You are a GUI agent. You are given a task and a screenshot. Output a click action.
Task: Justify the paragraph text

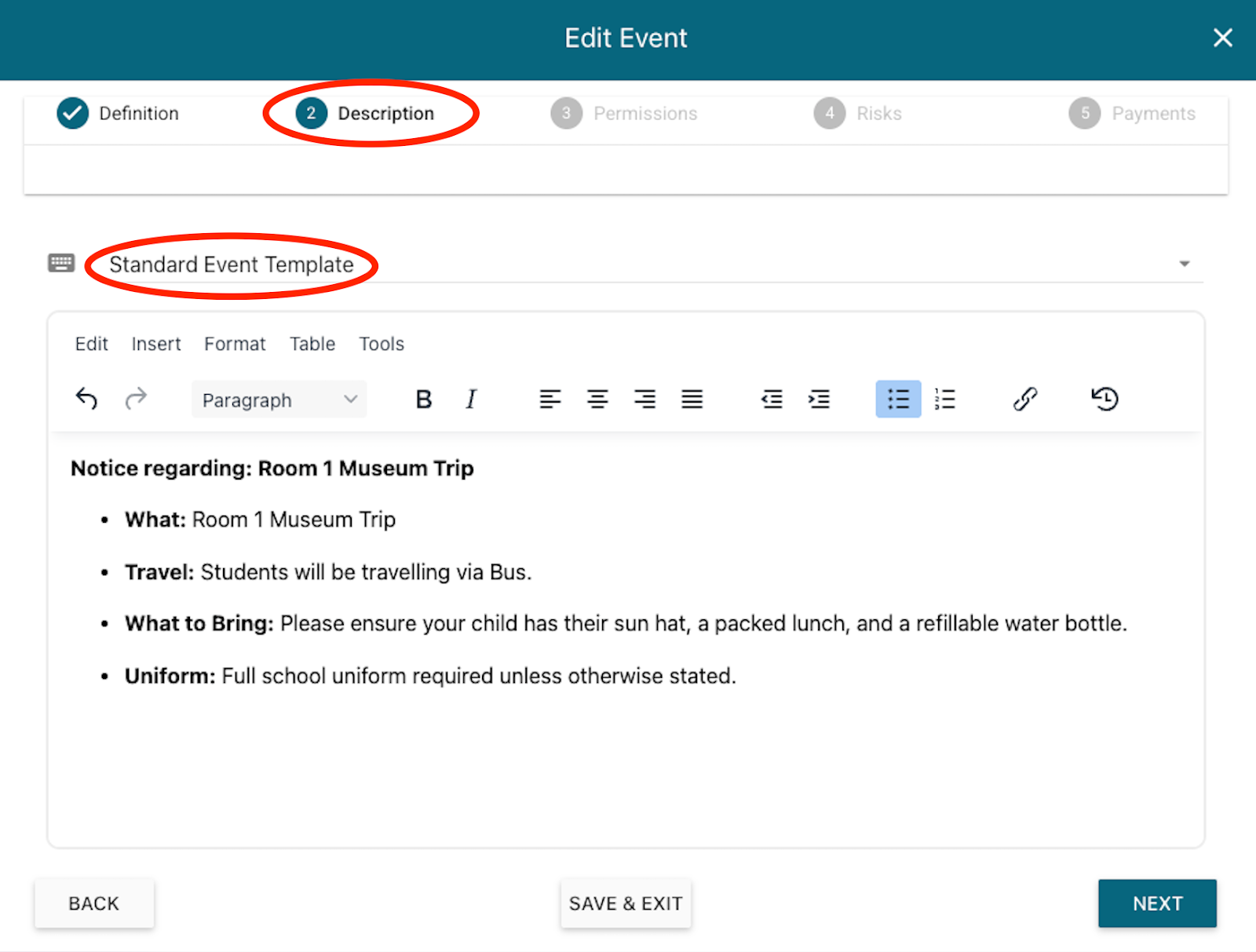click(692, 399)
